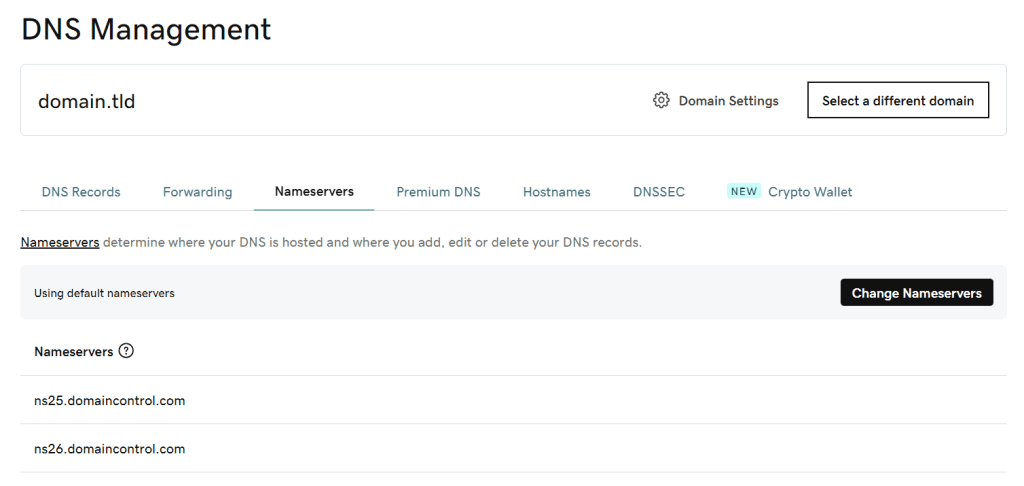This screenshot has height=486, width=1024.
Task: Open the Domain Settings text link
Action: point(728,101)
